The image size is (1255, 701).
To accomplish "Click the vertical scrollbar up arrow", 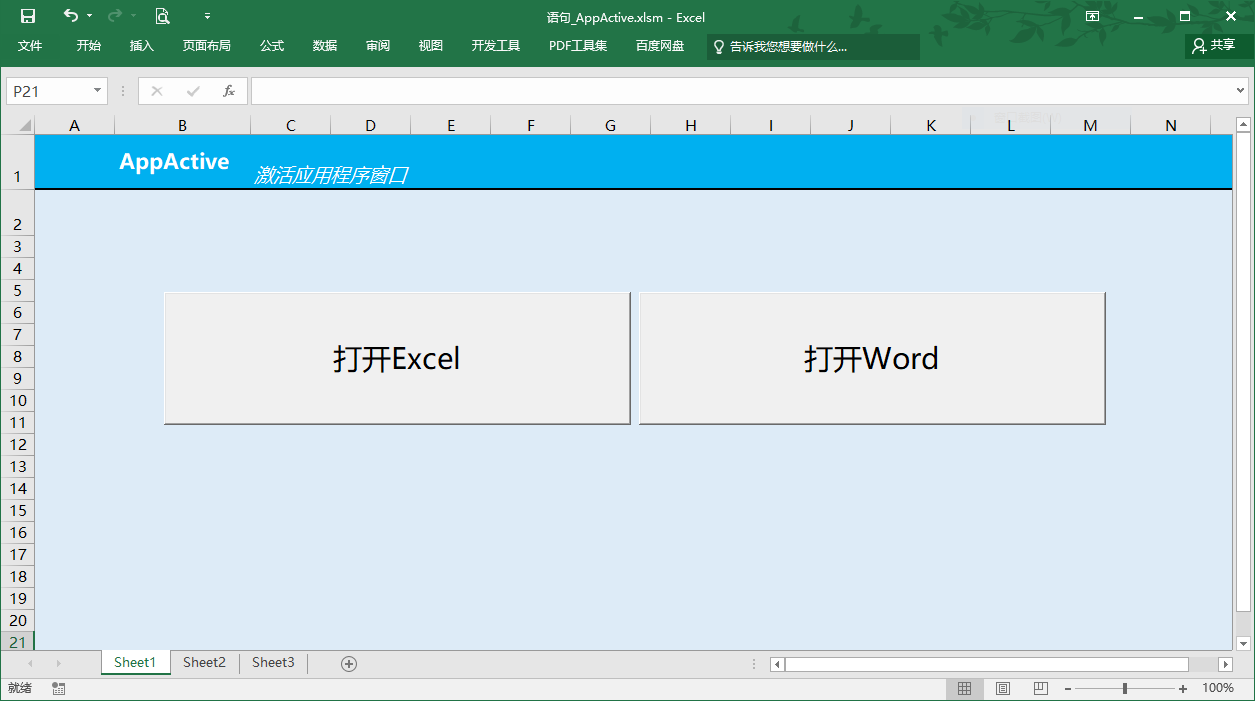I will pyautogui.click(x=1243, y=125).
